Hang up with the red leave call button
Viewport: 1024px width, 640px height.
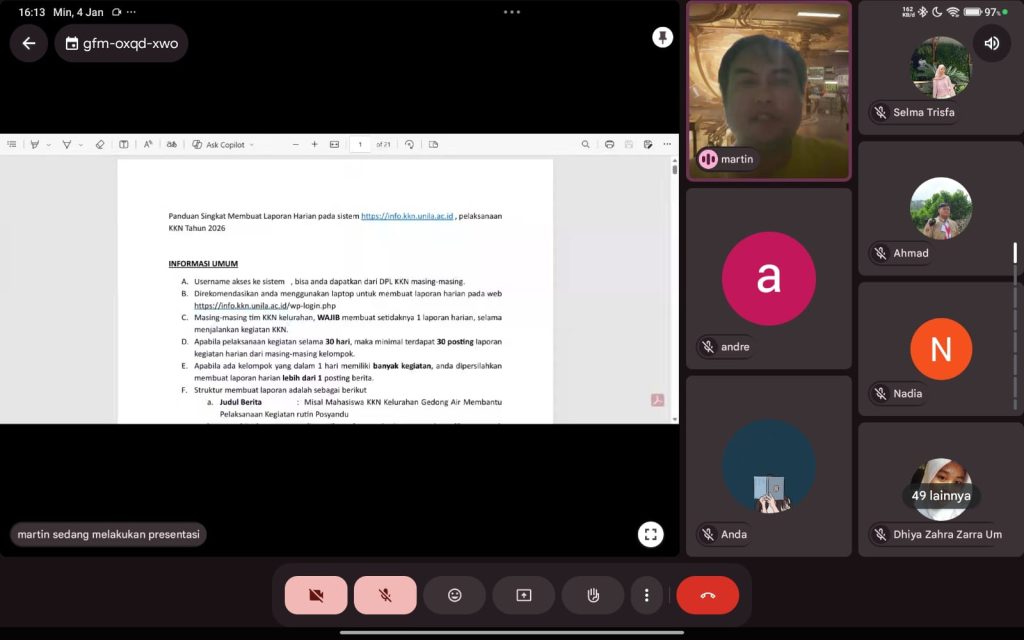coord(707,595)
